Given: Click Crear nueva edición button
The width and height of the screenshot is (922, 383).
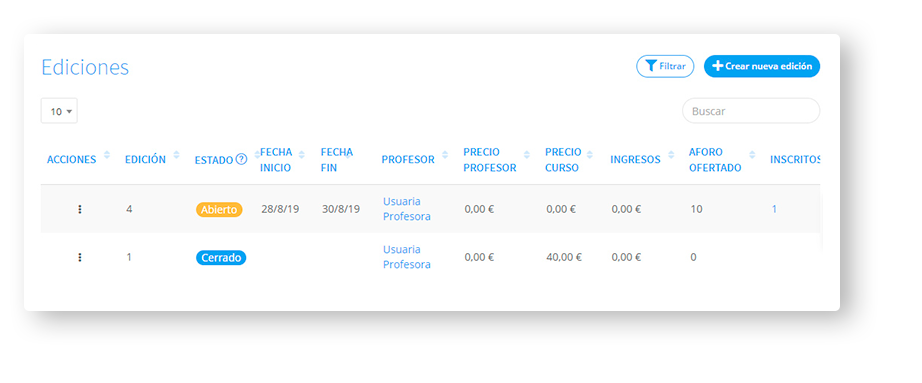Looking at the screenshot, I should tap(762, 66).
